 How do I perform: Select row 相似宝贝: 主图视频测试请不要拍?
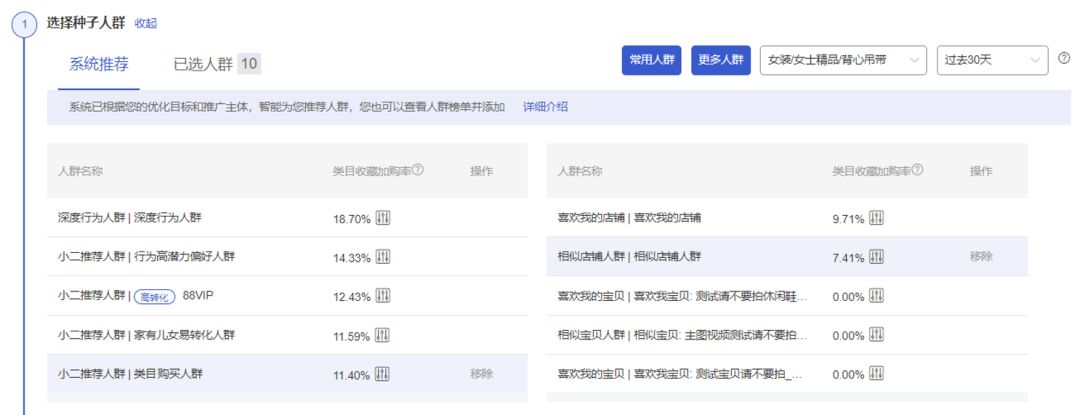787,336
